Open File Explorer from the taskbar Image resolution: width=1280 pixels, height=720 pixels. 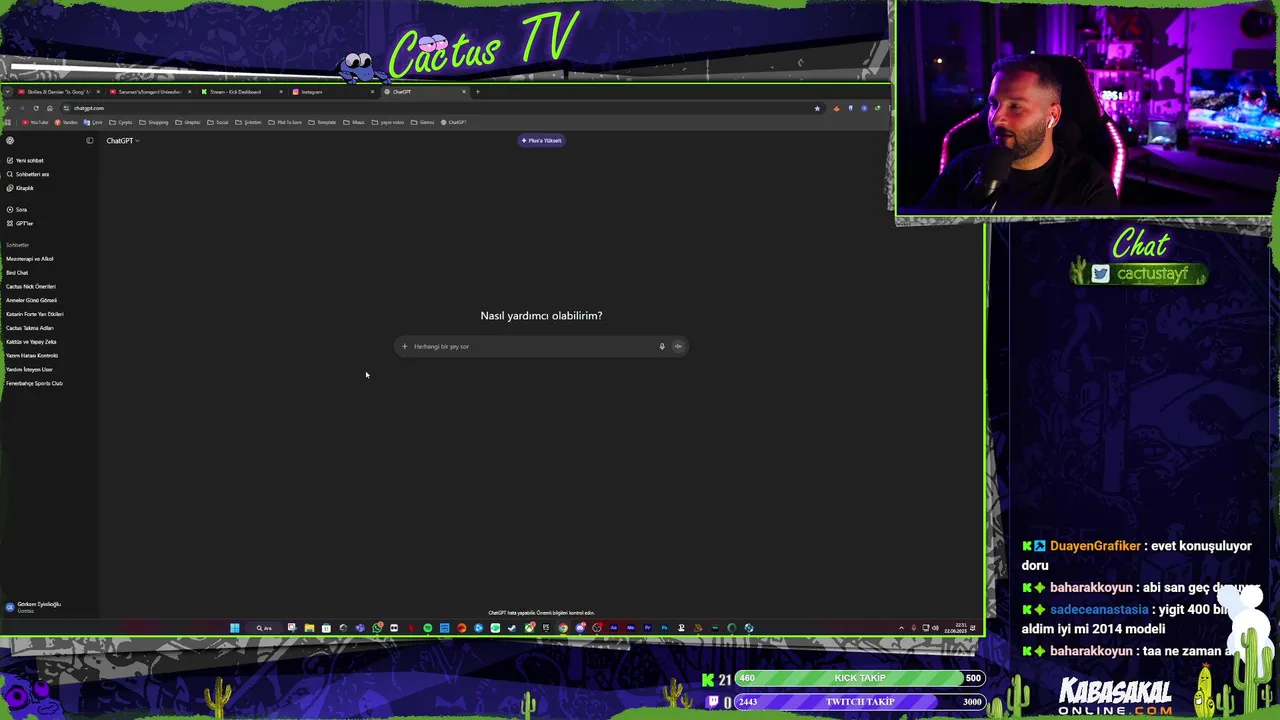tap(309, 628)
